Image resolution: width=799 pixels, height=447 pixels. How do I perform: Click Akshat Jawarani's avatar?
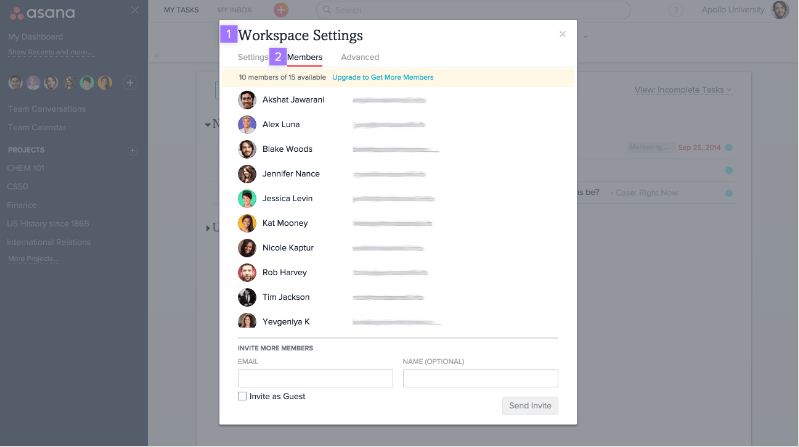point(247,100)
